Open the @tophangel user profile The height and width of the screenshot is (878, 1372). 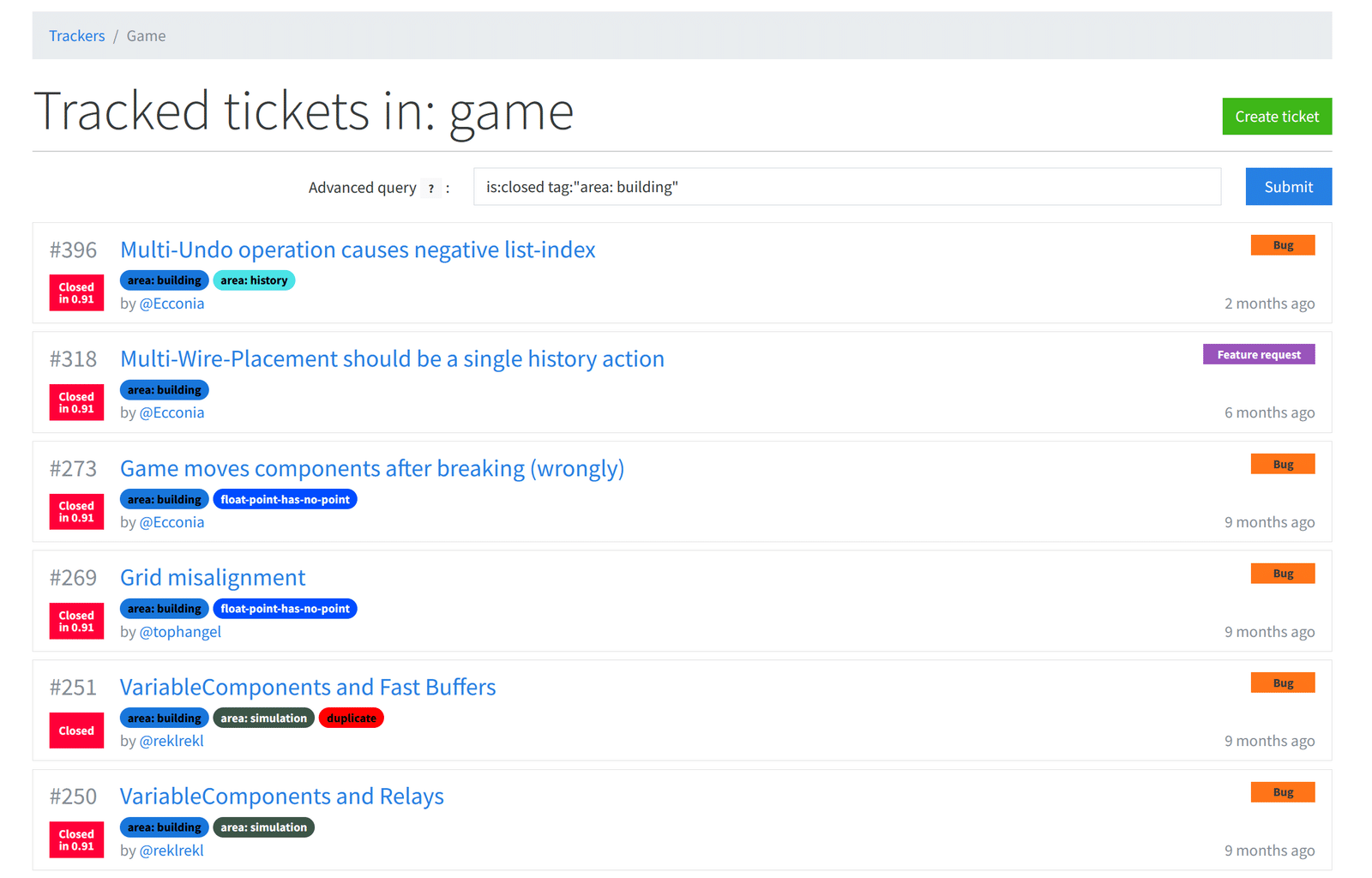pyautogui.click(x=180, y=632)
